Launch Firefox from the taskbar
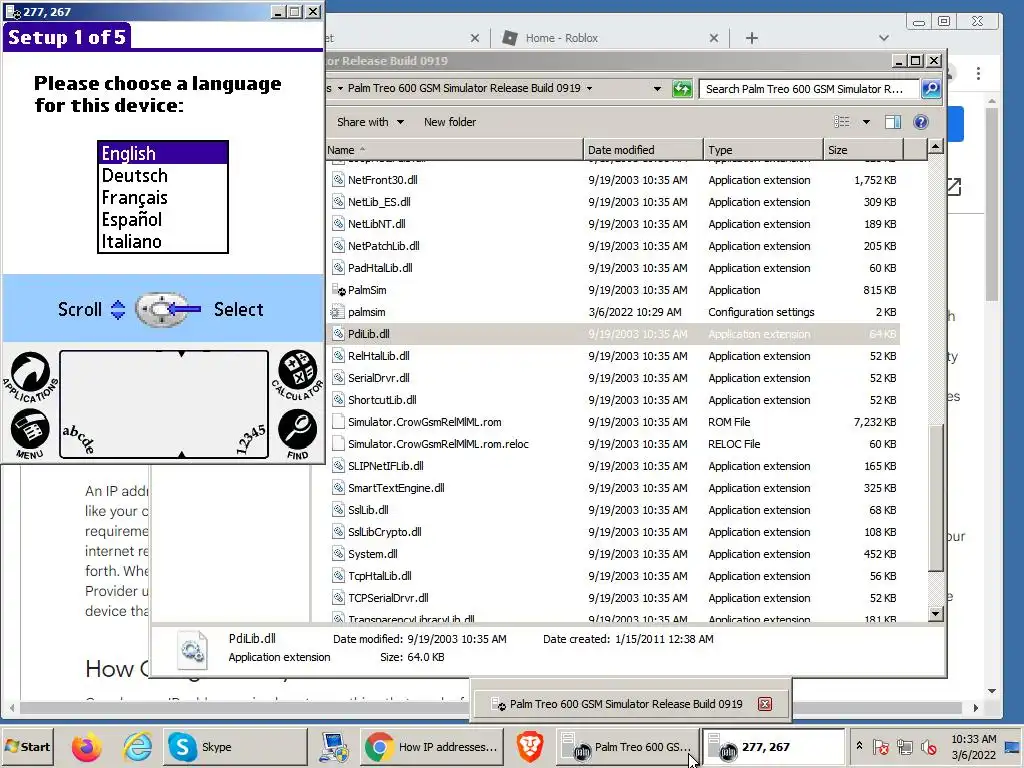The image size is (1024, 768). coord(86,747)
